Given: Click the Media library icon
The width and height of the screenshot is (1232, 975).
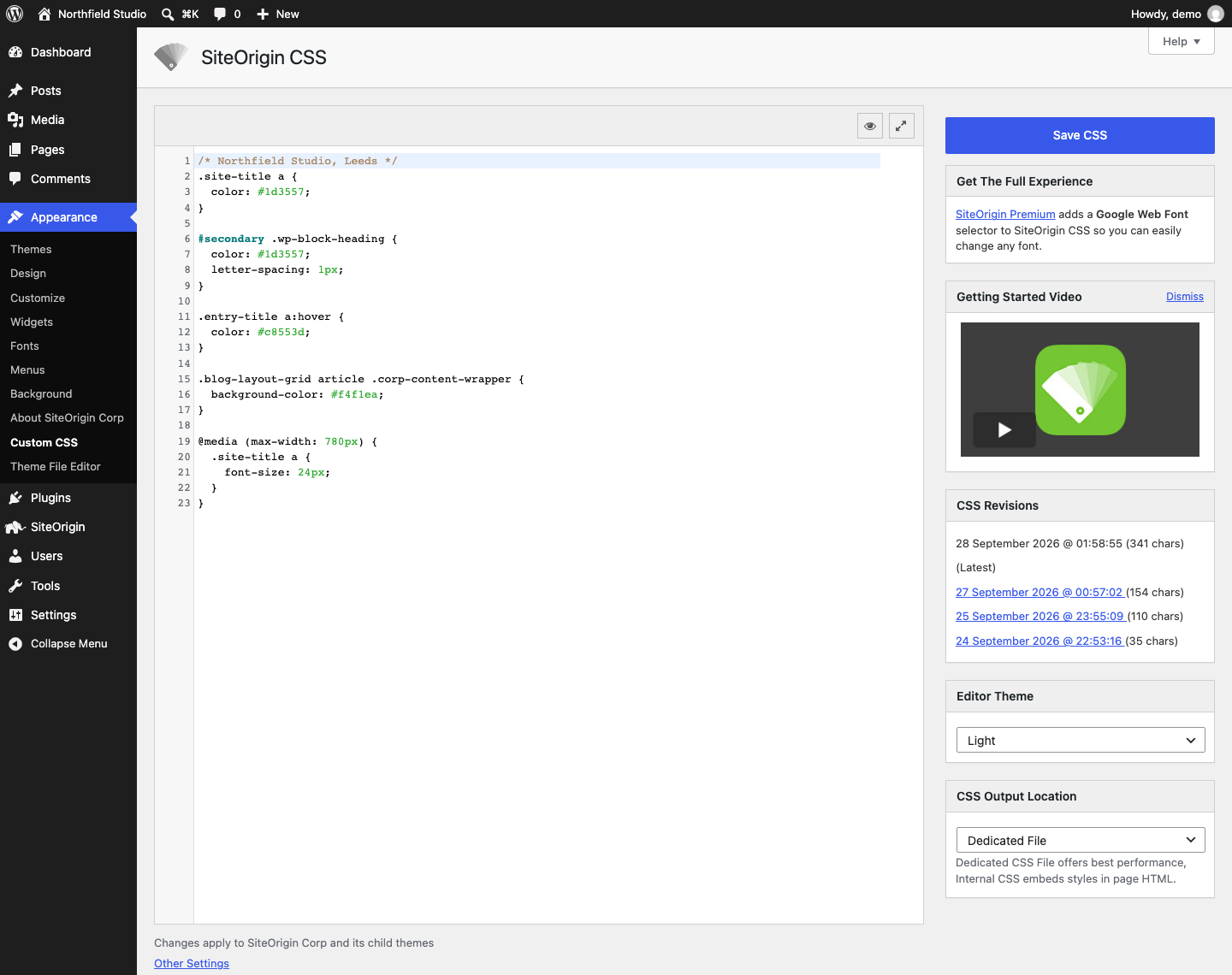Looking at the screenshot, I should (x=15, y=120).
